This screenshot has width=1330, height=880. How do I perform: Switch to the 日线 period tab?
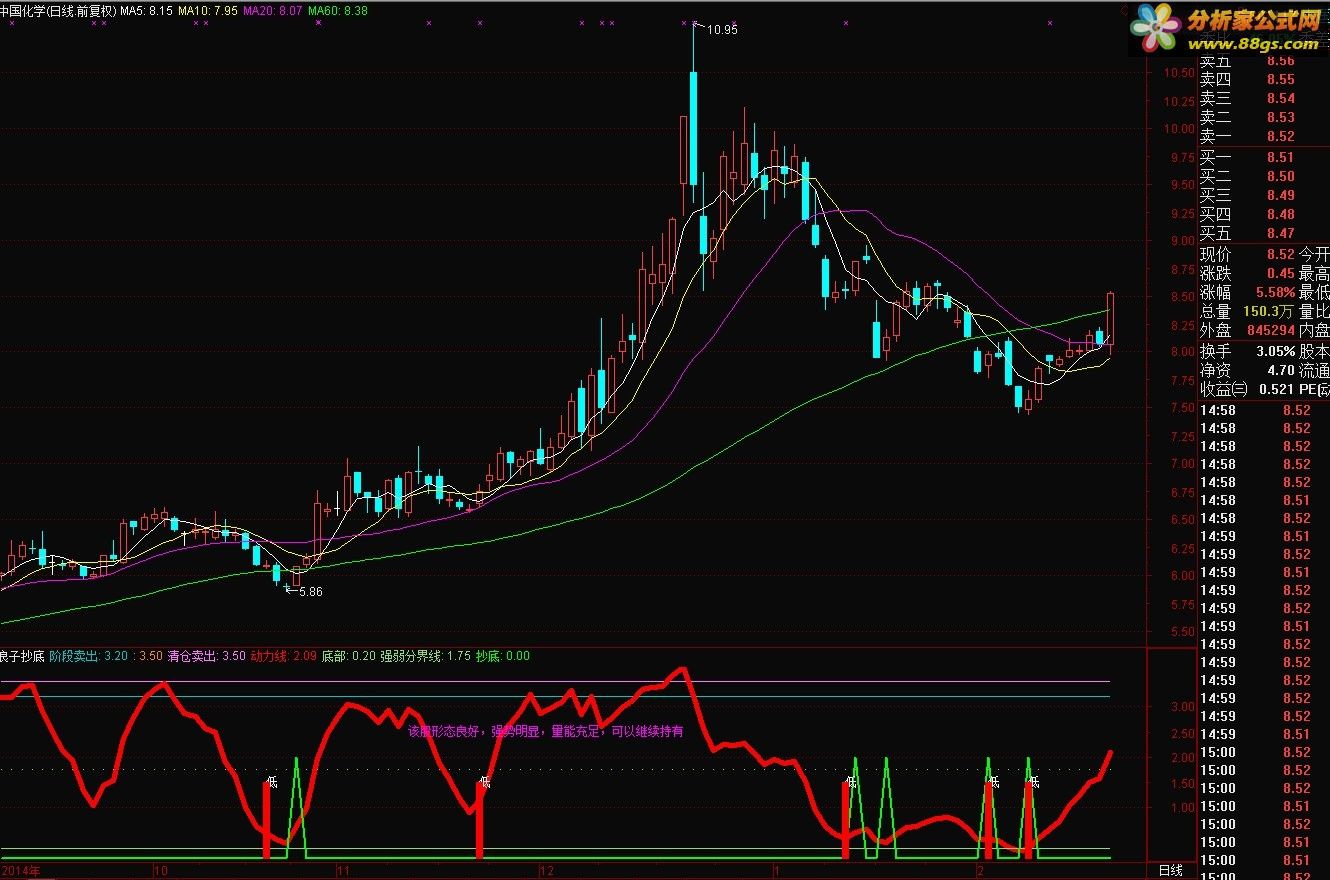(x=1170, y=871)
